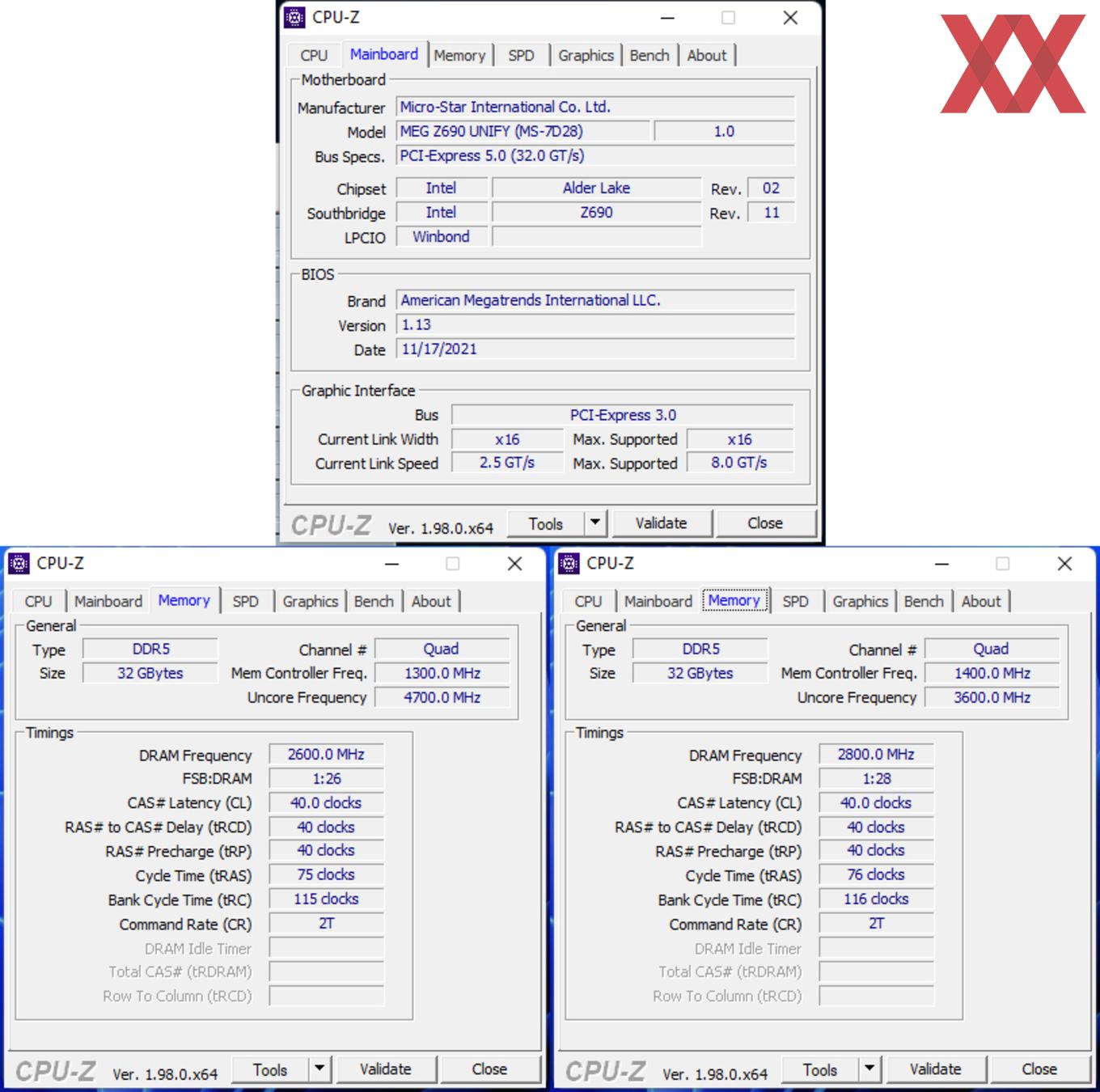
Task: Open Bench tab in bottom-right window
Action: pos(924,601)
